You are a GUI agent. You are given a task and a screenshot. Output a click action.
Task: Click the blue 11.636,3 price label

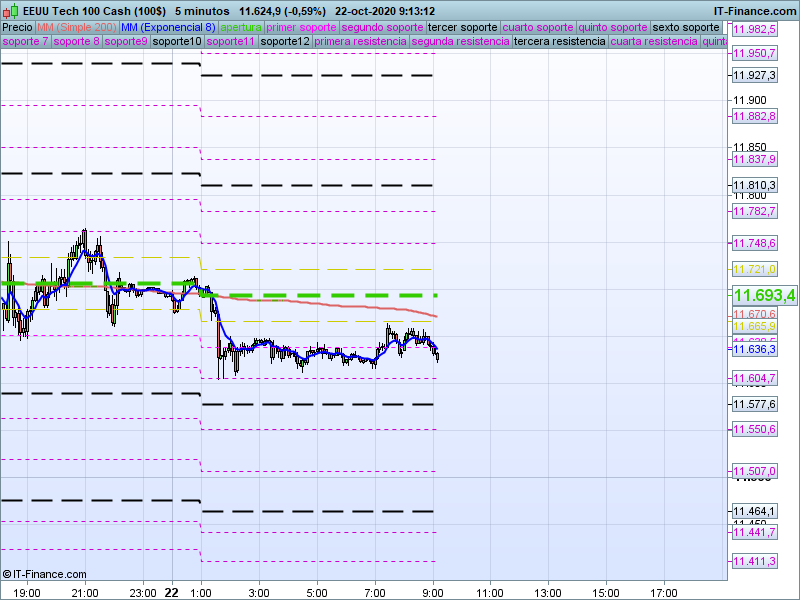coord(755,349)
